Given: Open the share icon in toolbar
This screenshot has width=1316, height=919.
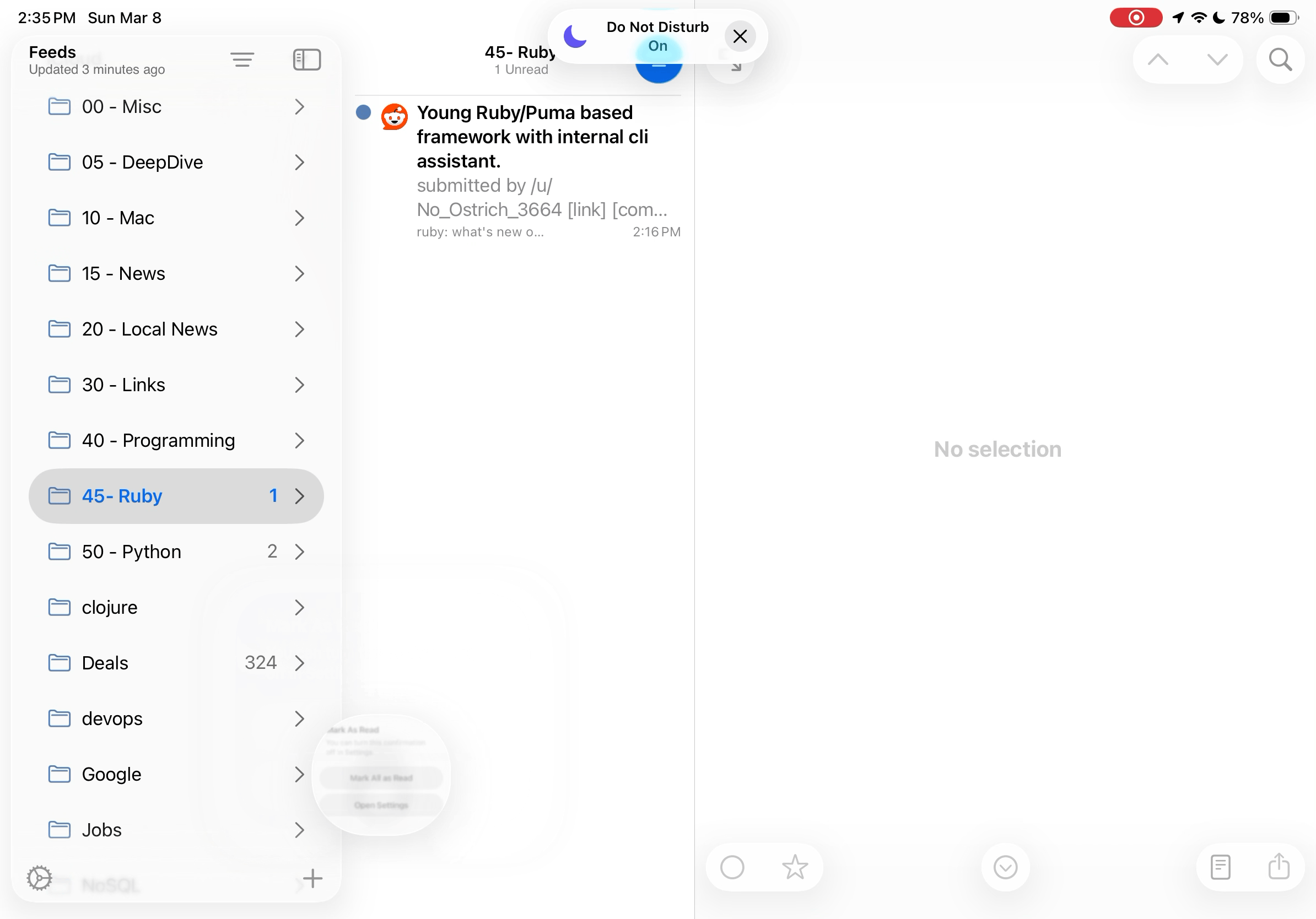Looking at the screenshot, I should click(x=1279, y=867).
